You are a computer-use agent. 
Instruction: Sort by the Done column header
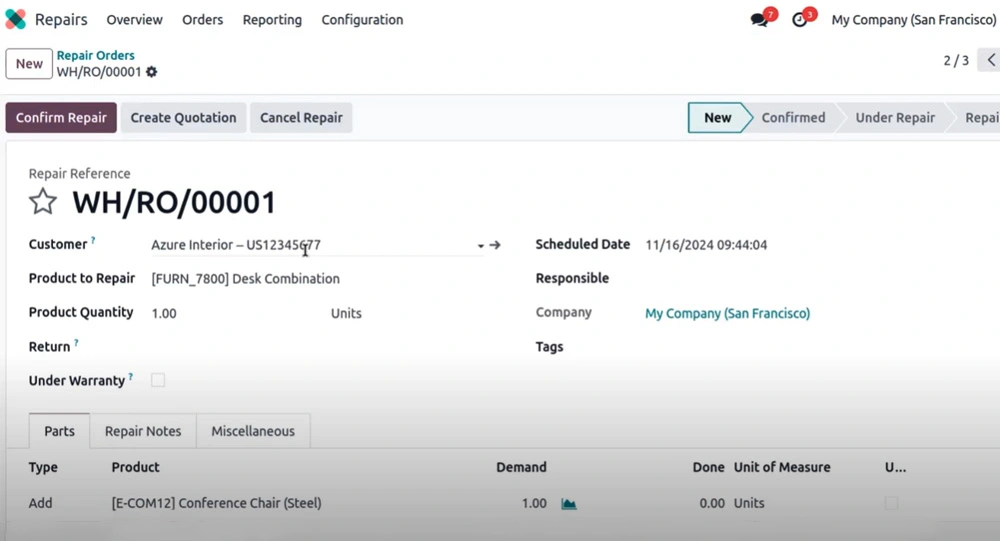709,467
